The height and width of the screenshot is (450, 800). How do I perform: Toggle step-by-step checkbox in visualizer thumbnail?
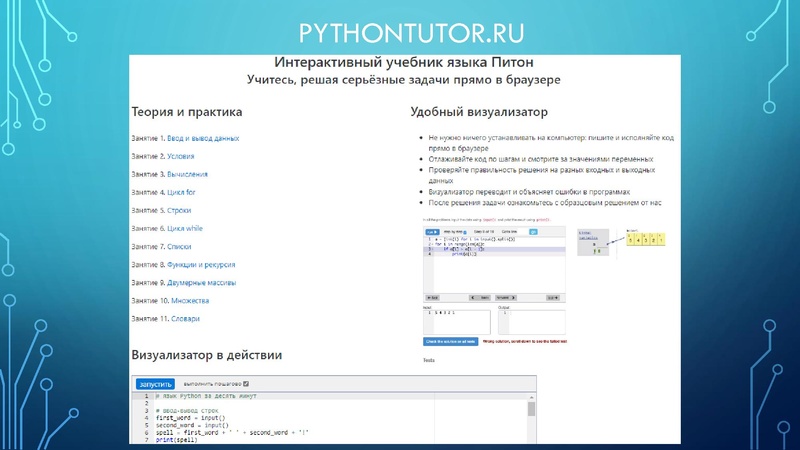[x=464, y=233]
